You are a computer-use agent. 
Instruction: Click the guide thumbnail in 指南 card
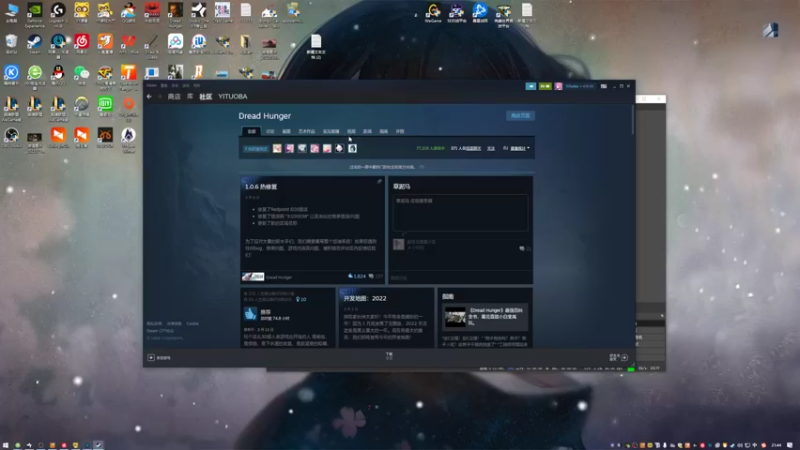455,317
